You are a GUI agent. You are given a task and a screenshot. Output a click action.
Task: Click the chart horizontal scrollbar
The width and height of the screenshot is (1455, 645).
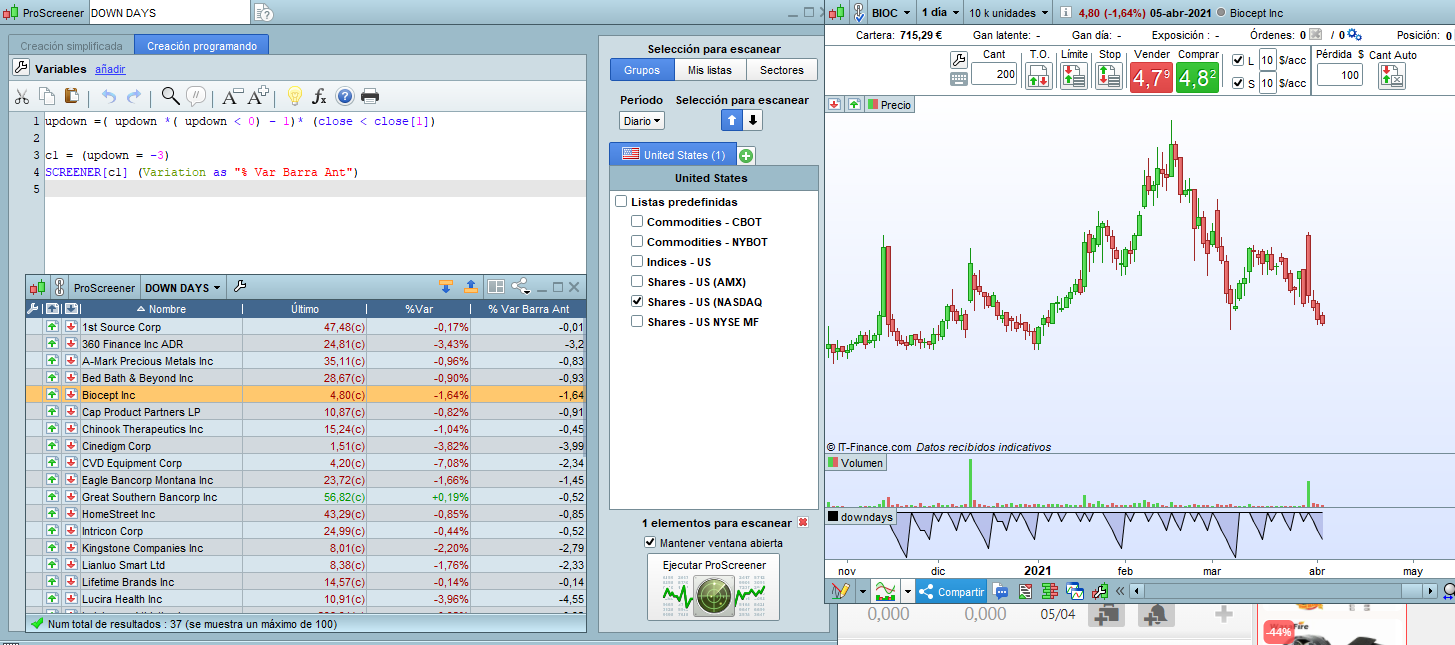tap(1283, 591)
